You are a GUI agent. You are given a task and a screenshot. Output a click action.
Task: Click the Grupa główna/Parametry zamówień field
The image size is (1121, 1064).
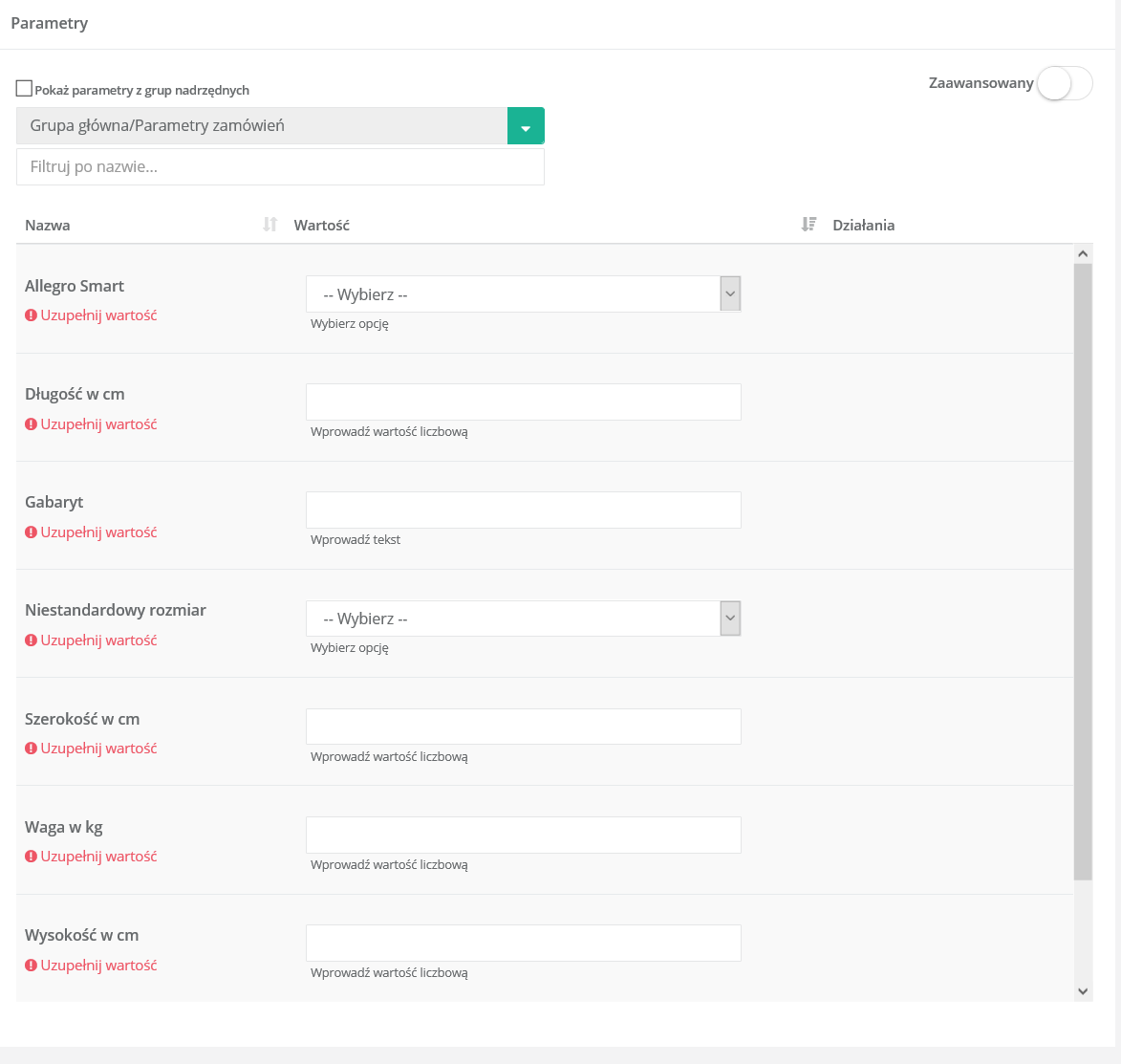[x=262, y=126]
